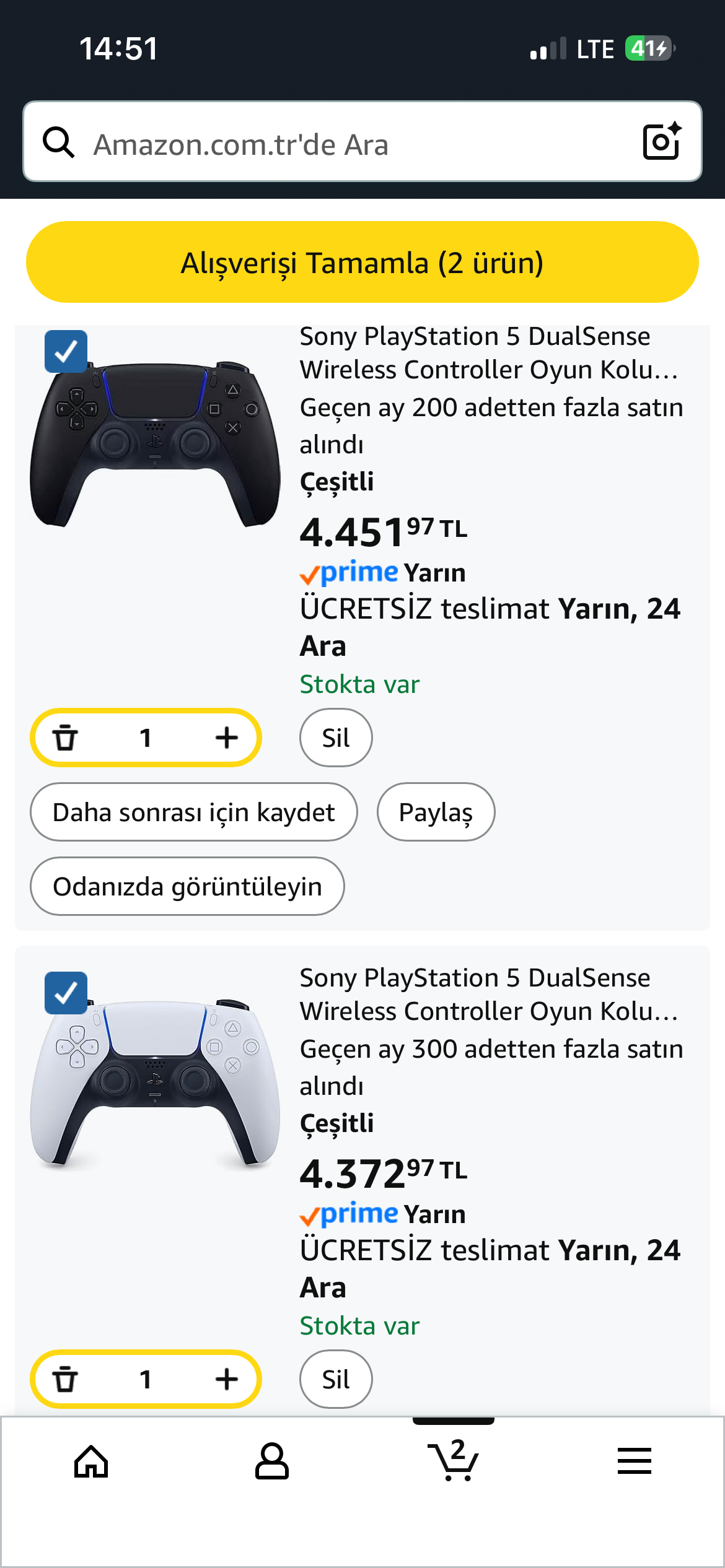Image resolution: width=725 pixels, height=1568 pixels.
Task: Tap Odanızda görüntüleyin button
Action: coord(187,887)
